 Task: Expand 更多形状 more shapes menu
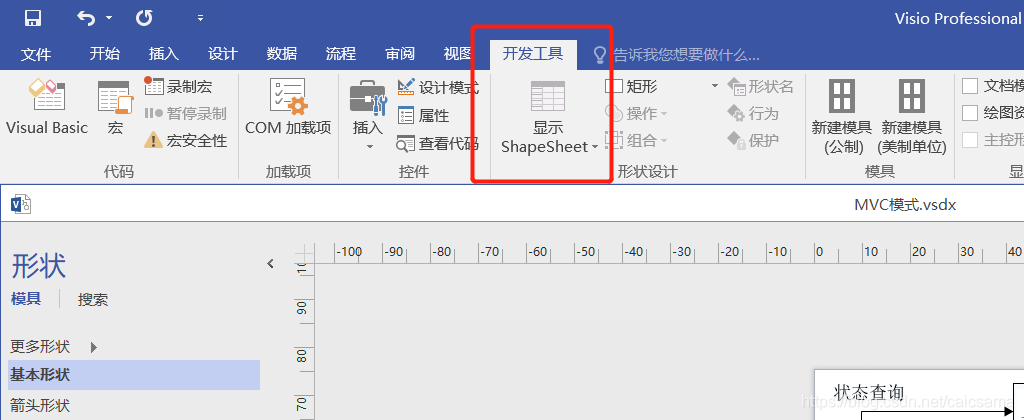click(54, 346)
